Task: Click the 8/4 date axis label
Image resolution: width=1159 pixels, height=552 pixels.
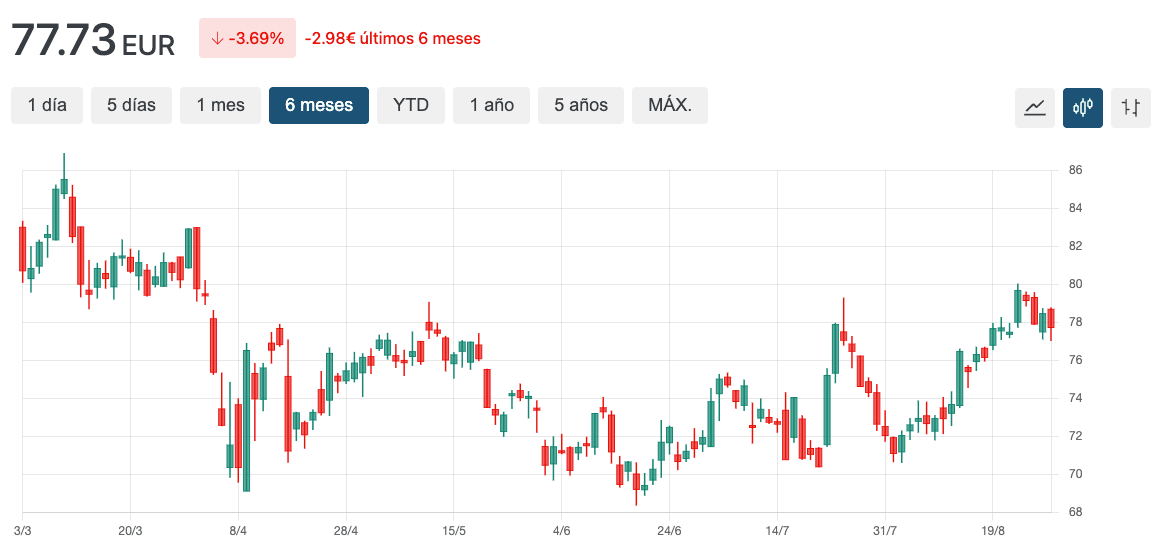Action: point(238,530)
